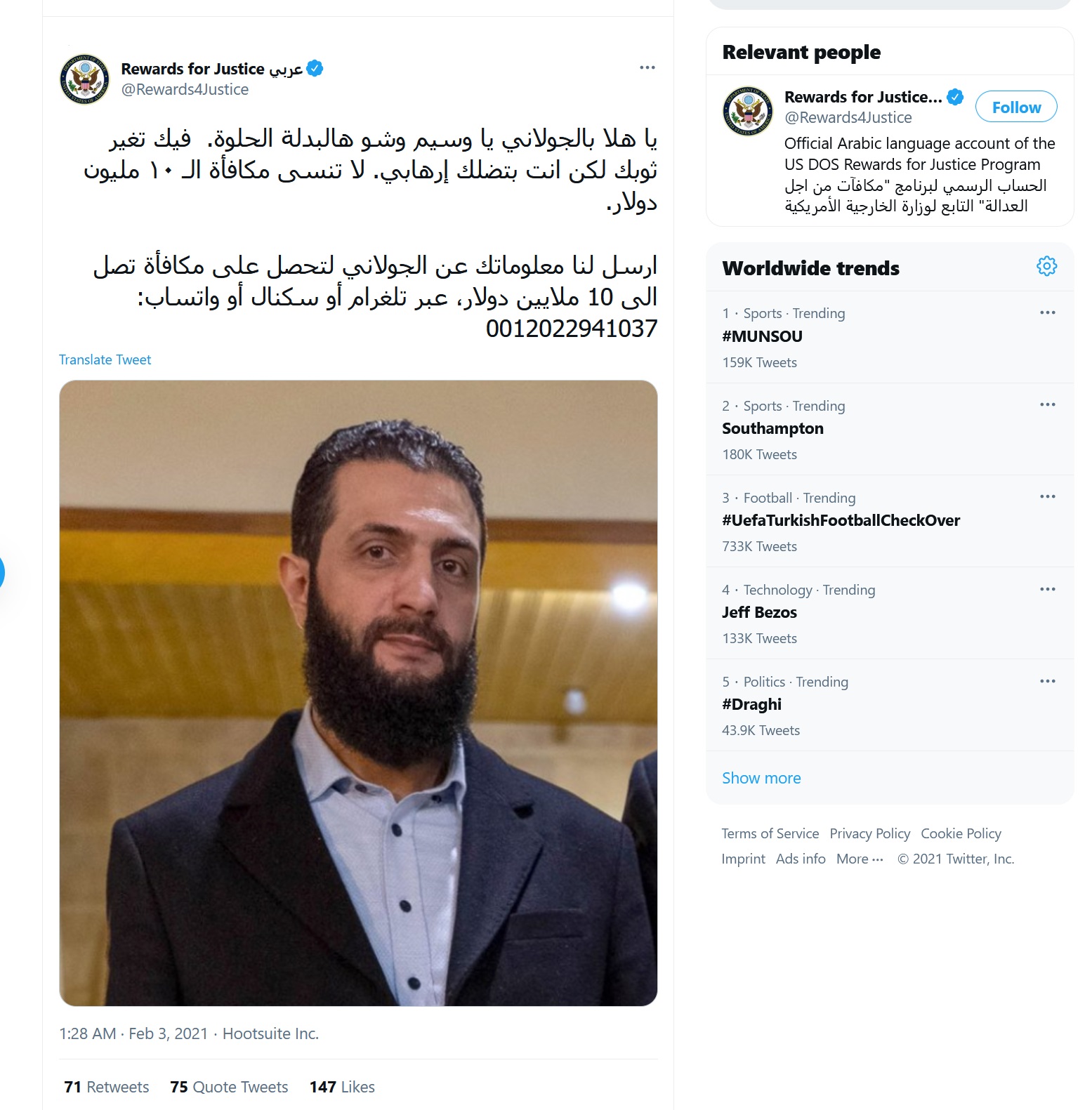The height and width of the screenshot is (1110, 1092).
Task: Expand trends list with Show more
Action: [761, 778]
